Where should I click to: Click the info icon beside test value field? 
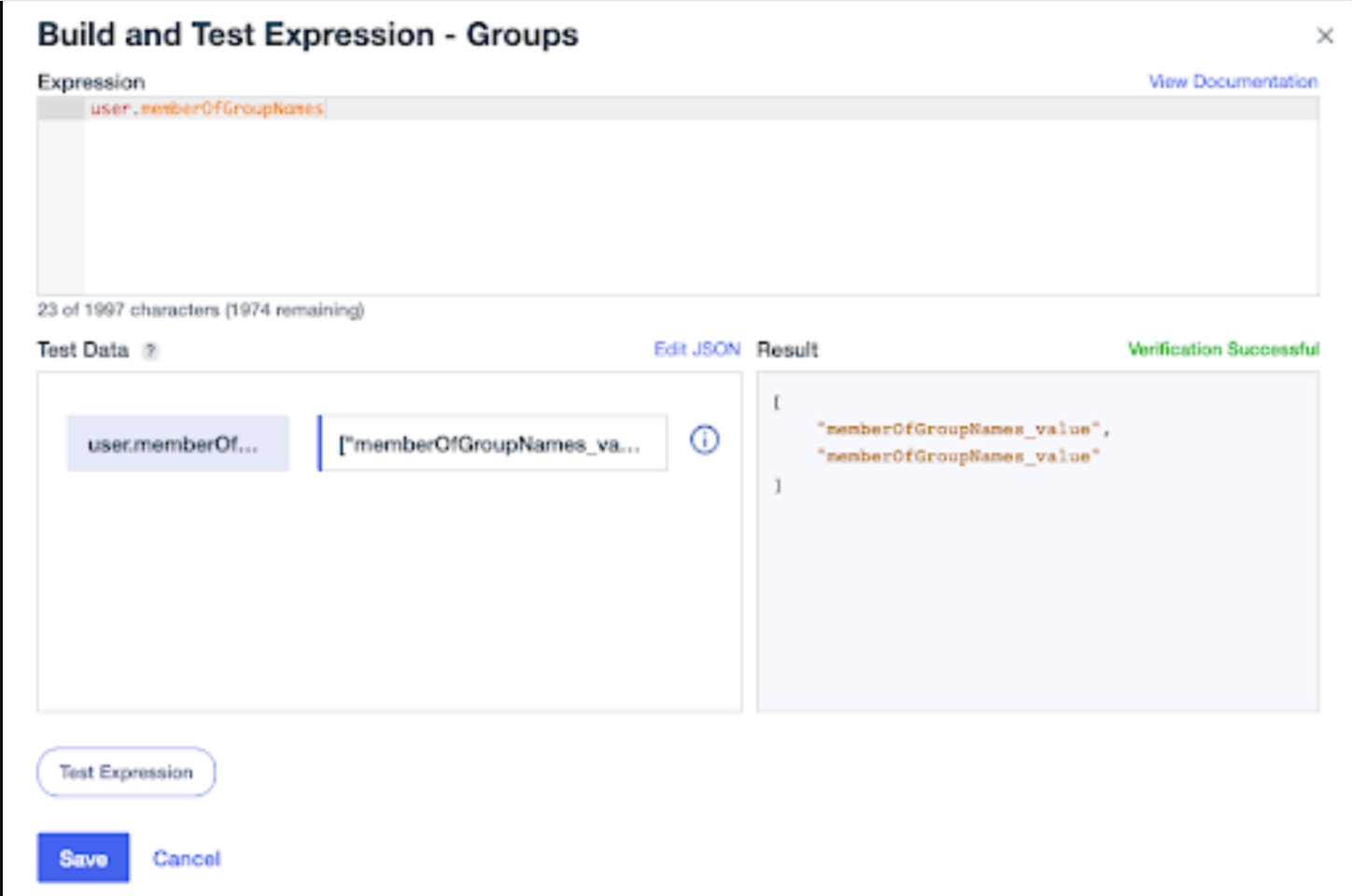(704, 440)
